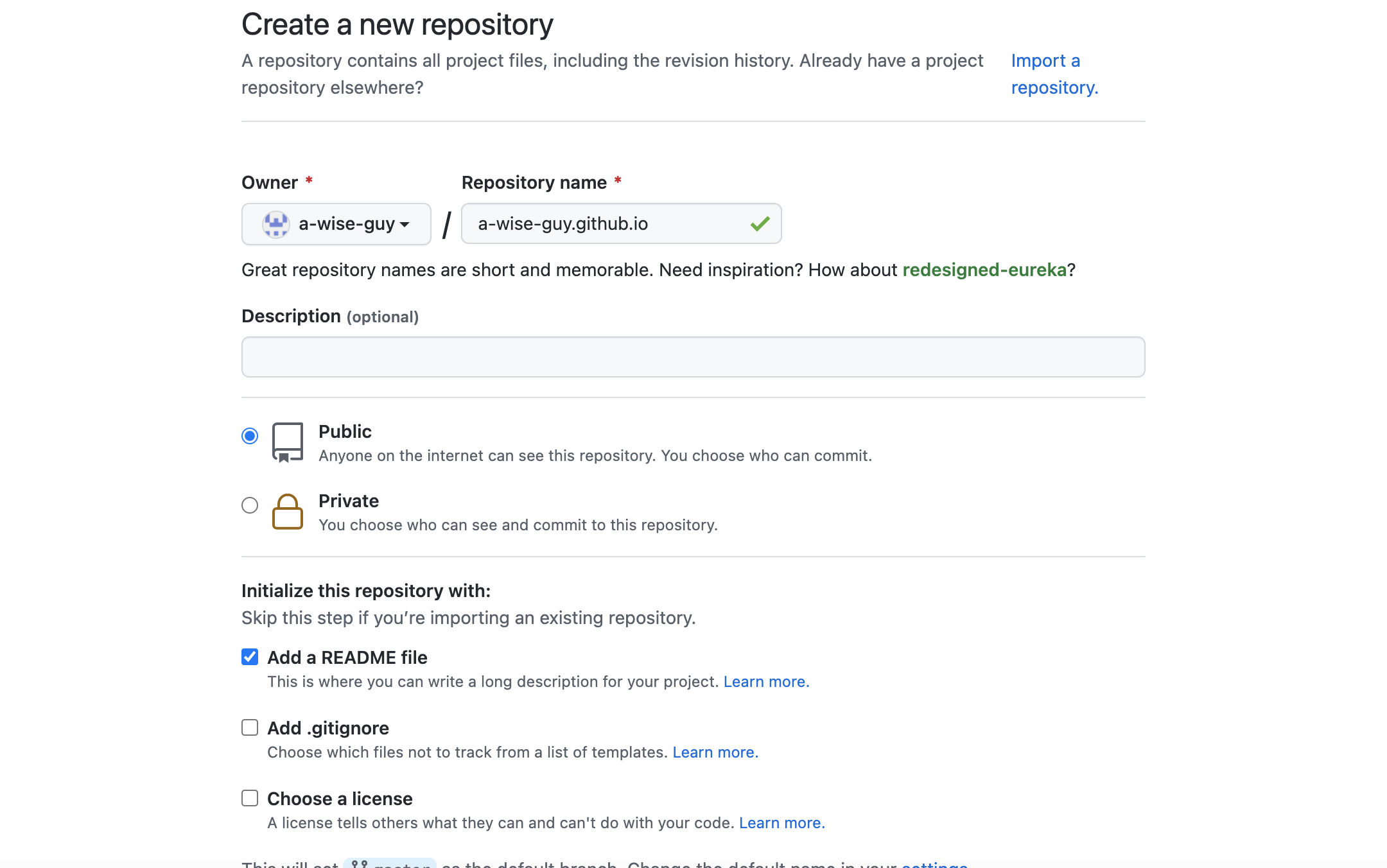Open README Learn more link

766,682
